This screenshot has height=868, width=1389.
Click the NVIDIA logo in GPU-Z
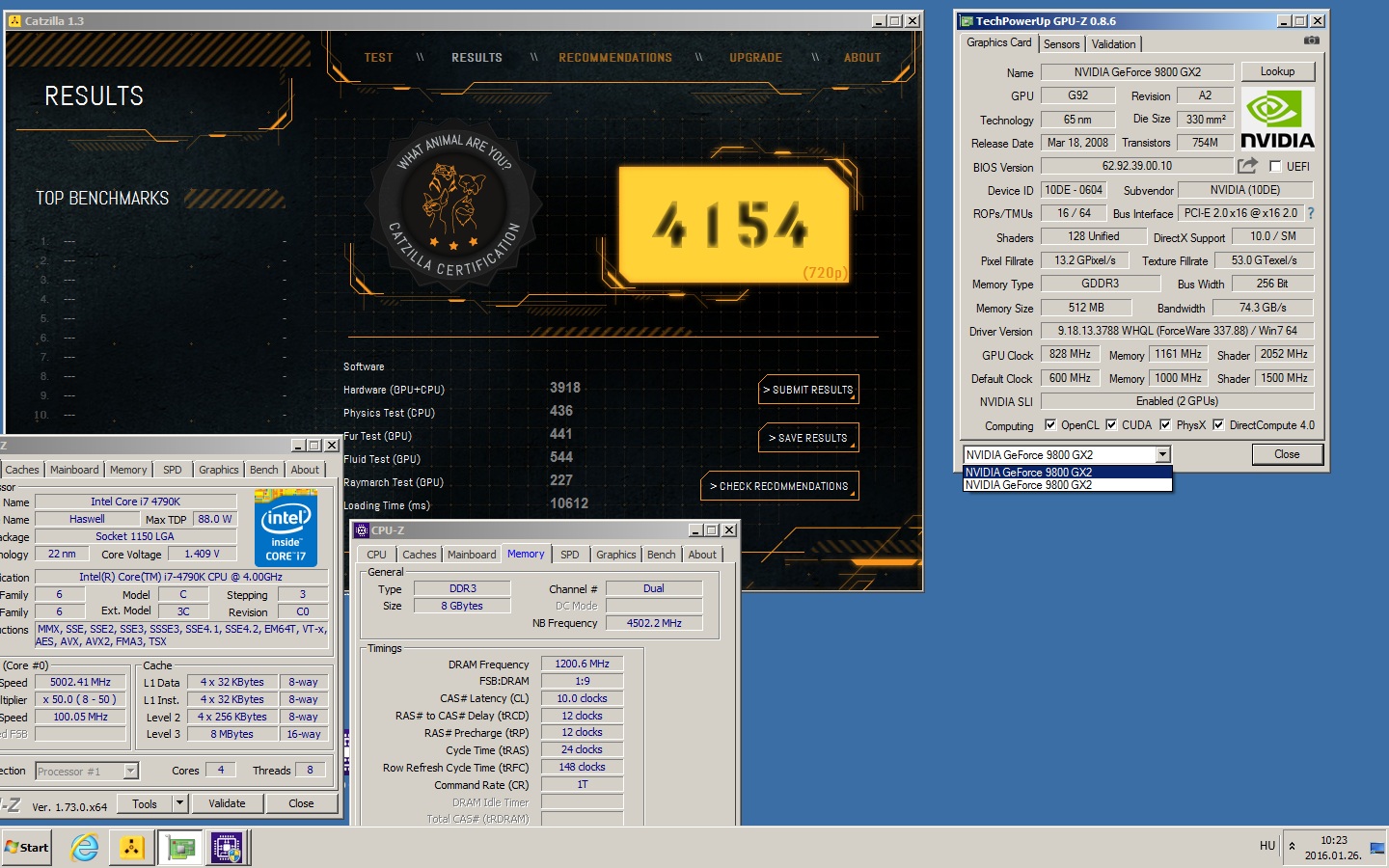click(x=1277, y=119)
